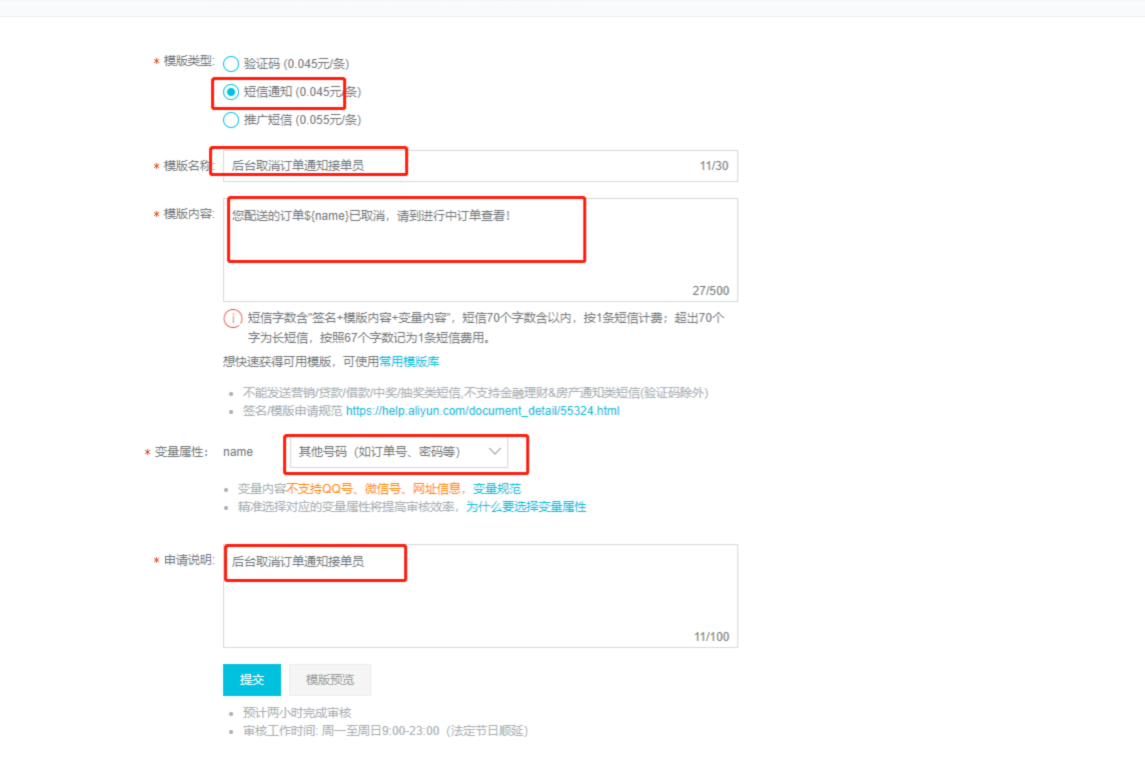Screen dimensions: 1145x764
Task: Click inside the 申请说明 text area
Action: tap(480, 595)
